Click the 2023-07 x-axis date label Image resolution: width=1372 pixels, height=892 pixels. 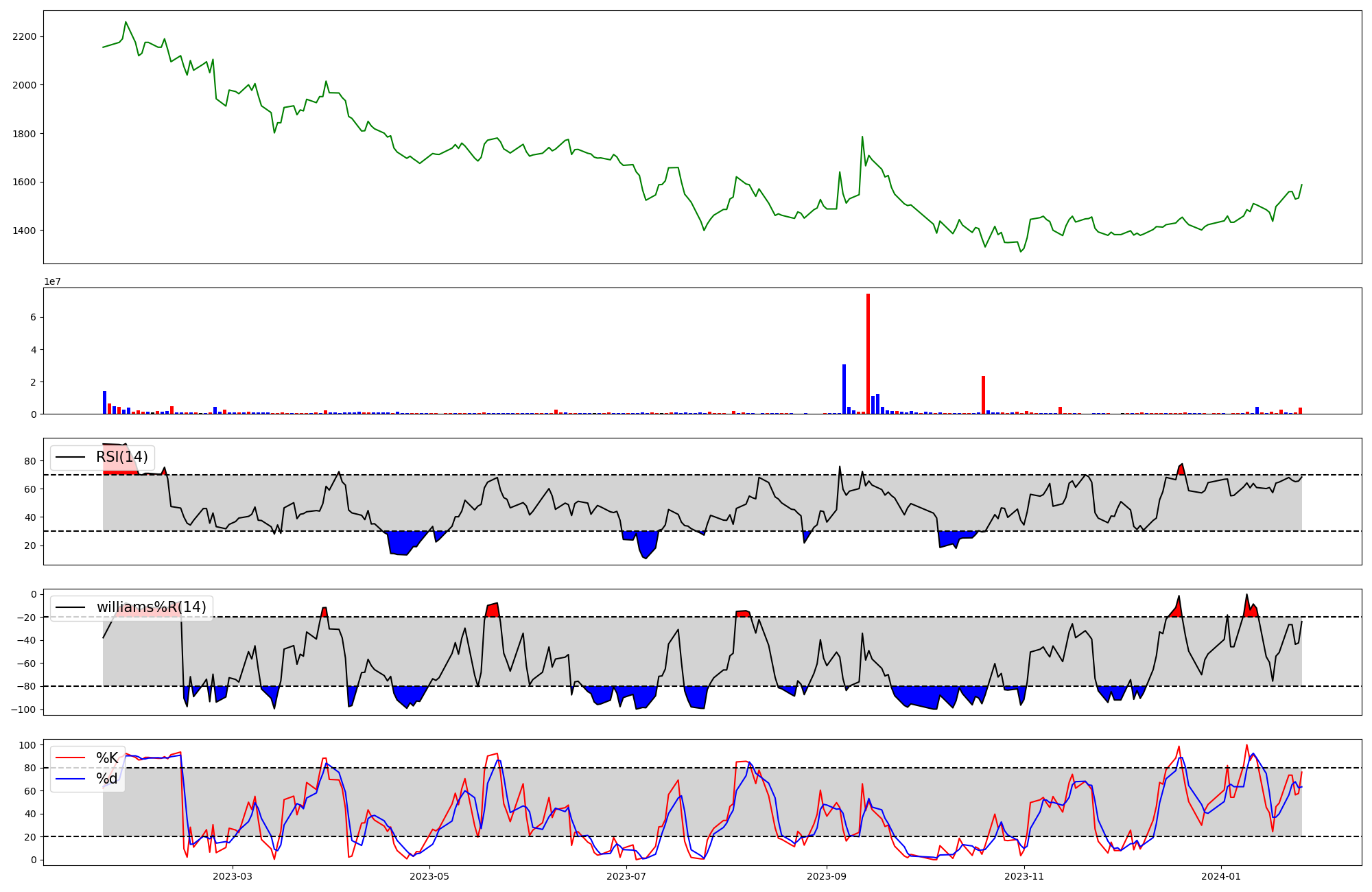coord(626,876)
